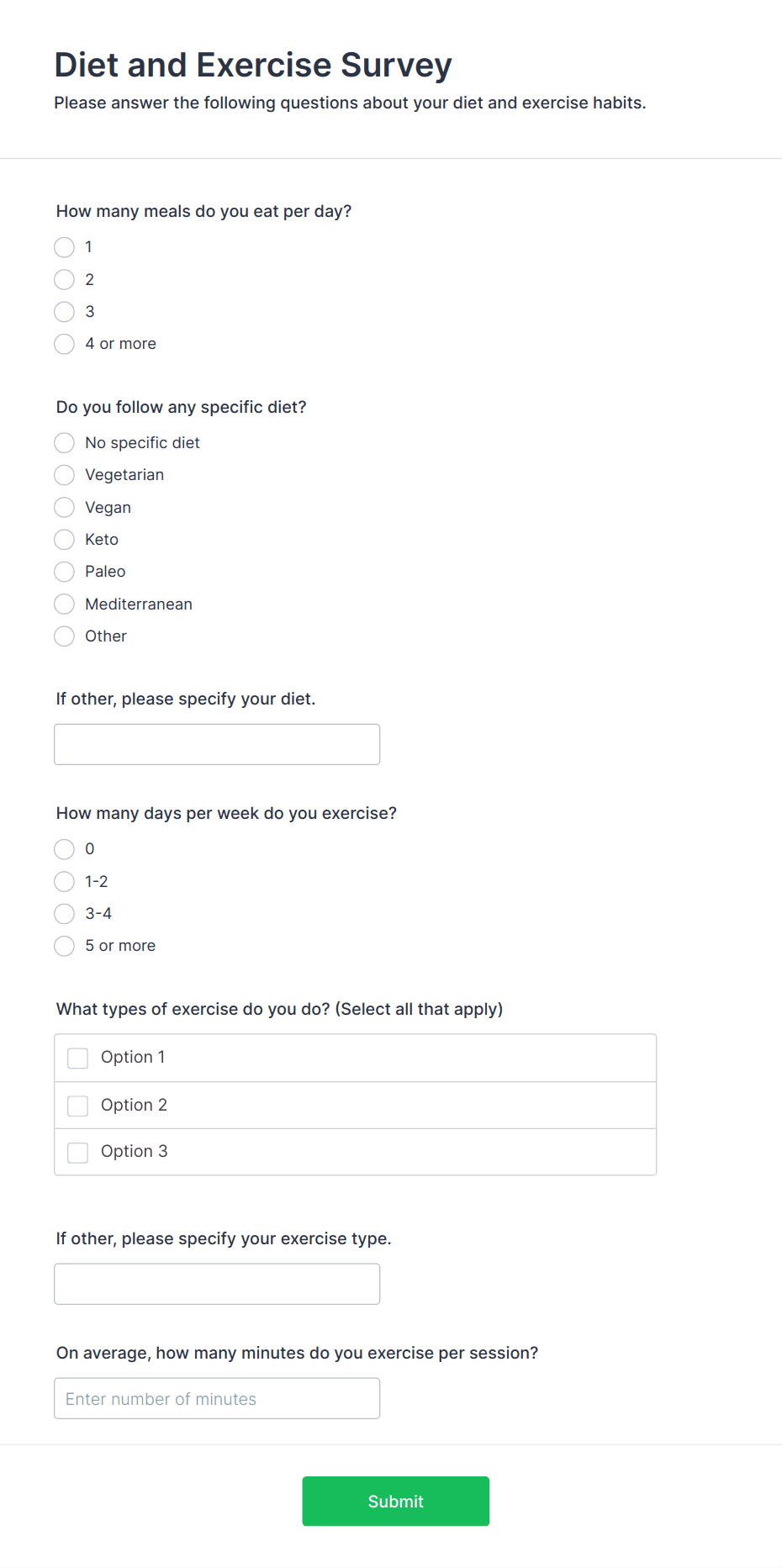Enable the Option 2 exercise checkbox

(78, 1106)
